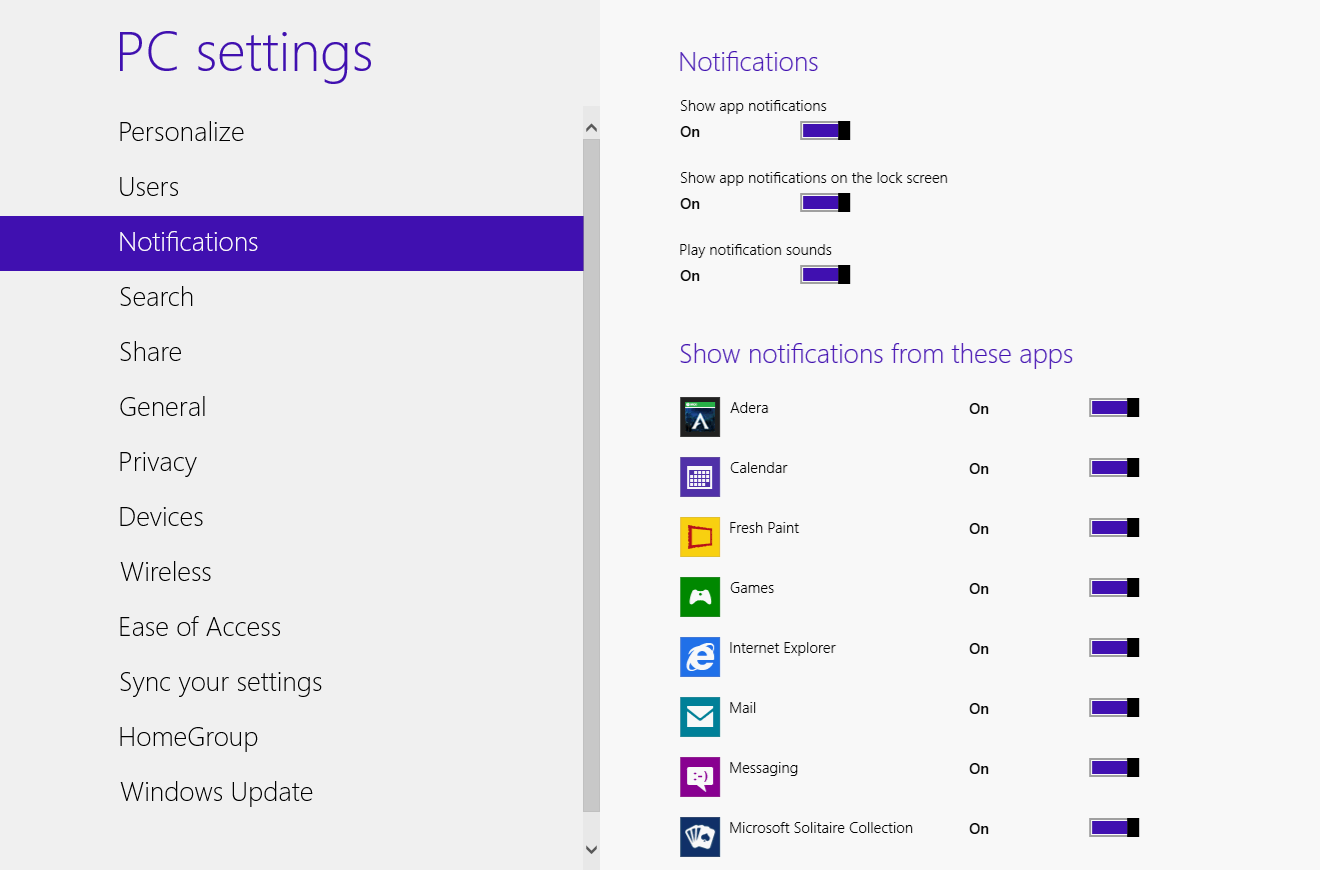Toggle lock screen app notifications switch
The image size is (1320, 870).
click(x=825, y=203)
